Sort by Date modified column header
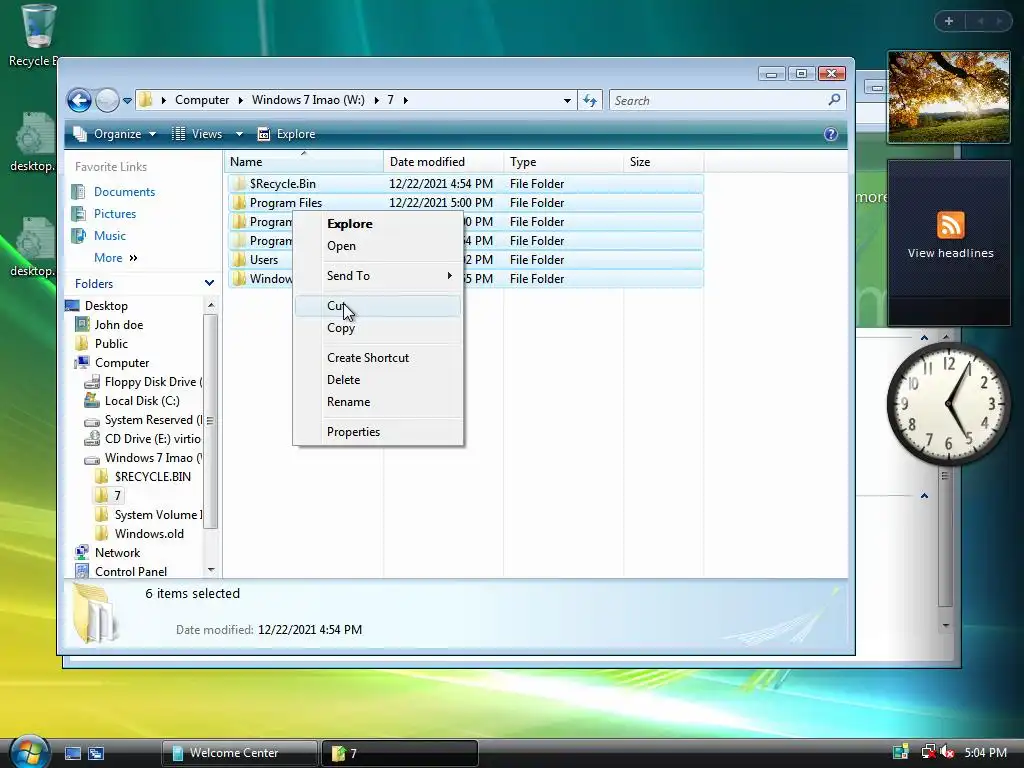1024x768 pixels. [x=443, y=161]
